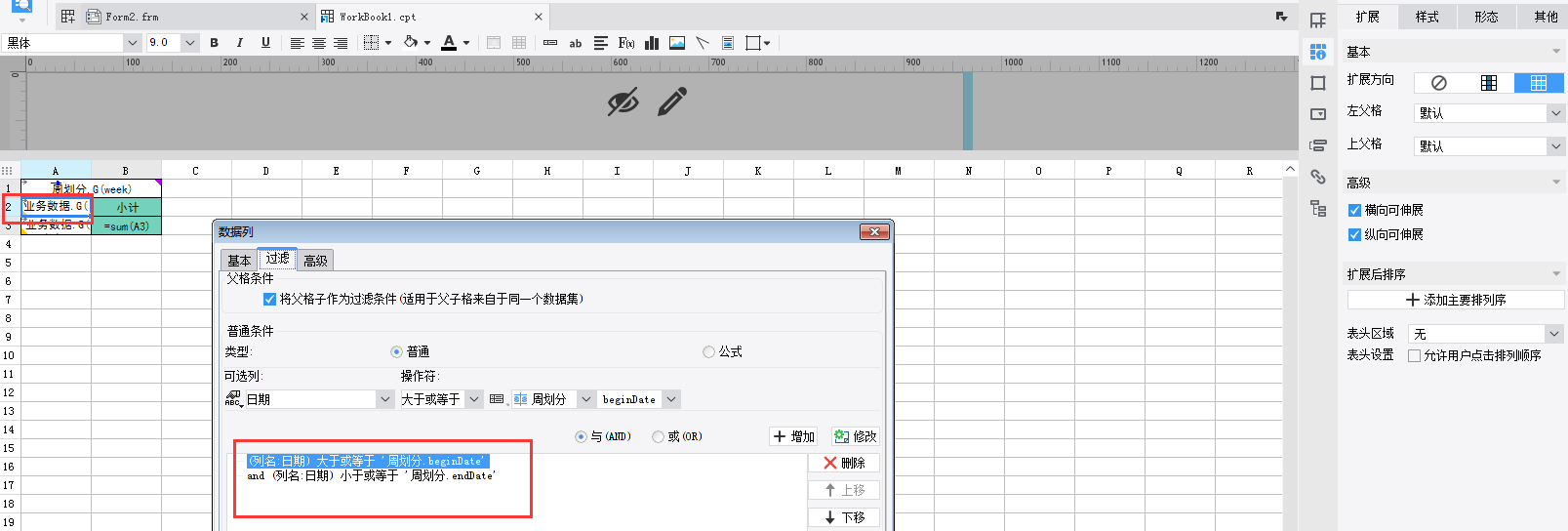1568x531 pixels.
Task: Click the pencil edit icon in header area
Action: tap(672, 101)
